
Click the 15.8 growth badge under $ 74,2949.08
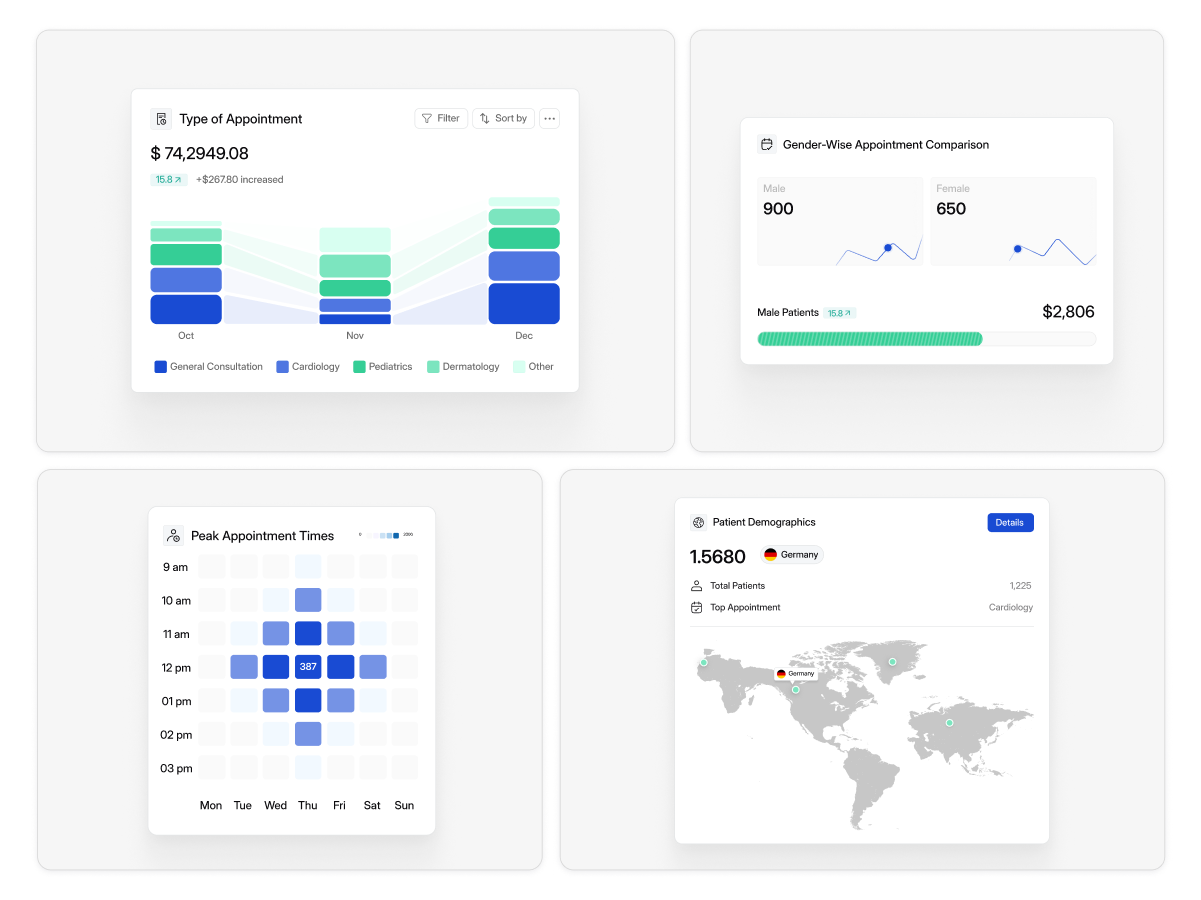[169, 180]
